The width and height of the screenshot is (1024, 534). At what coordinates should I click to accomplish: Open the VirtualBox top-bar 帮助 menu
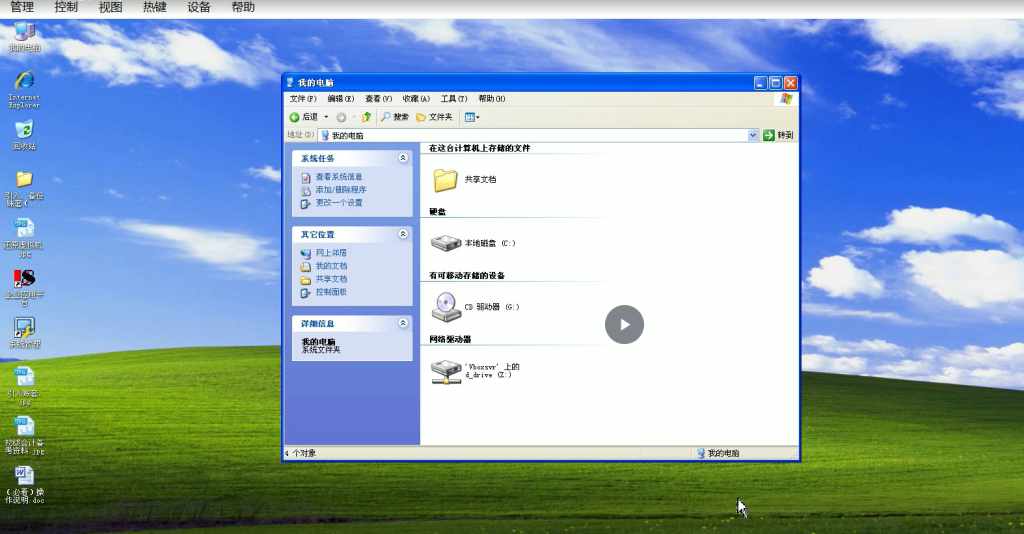pos(243,7)
